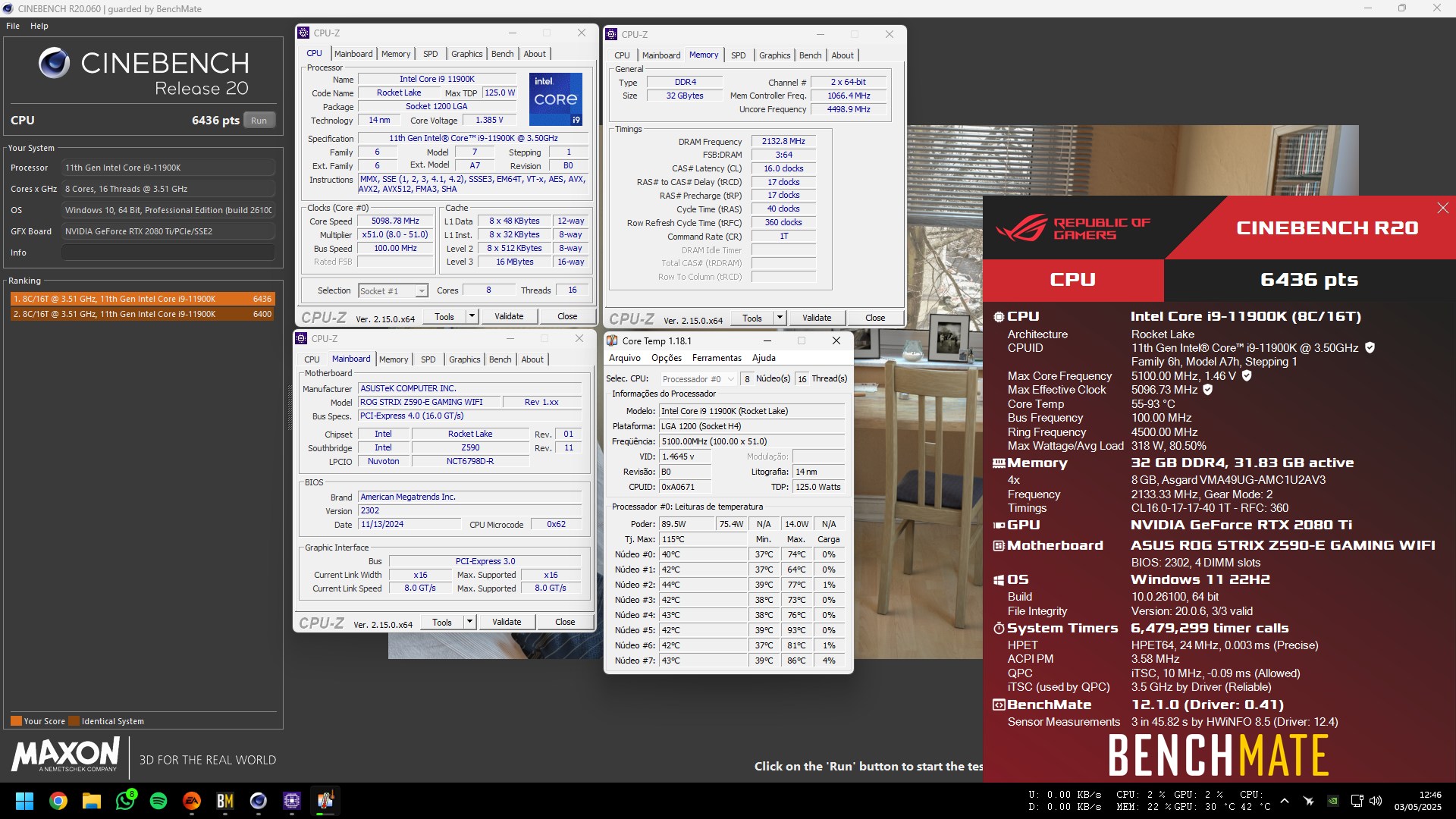Open network status tray icon
The image size is (1456, 819).
tap(1357, 801)
